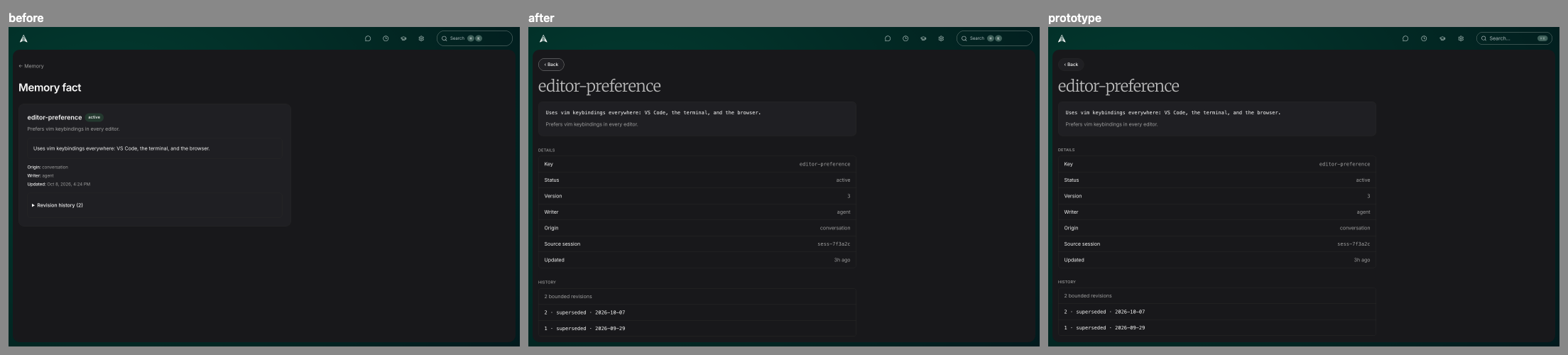Click the app logo in the after panel
Screen dimensions: 1568x355
point(543,38)
